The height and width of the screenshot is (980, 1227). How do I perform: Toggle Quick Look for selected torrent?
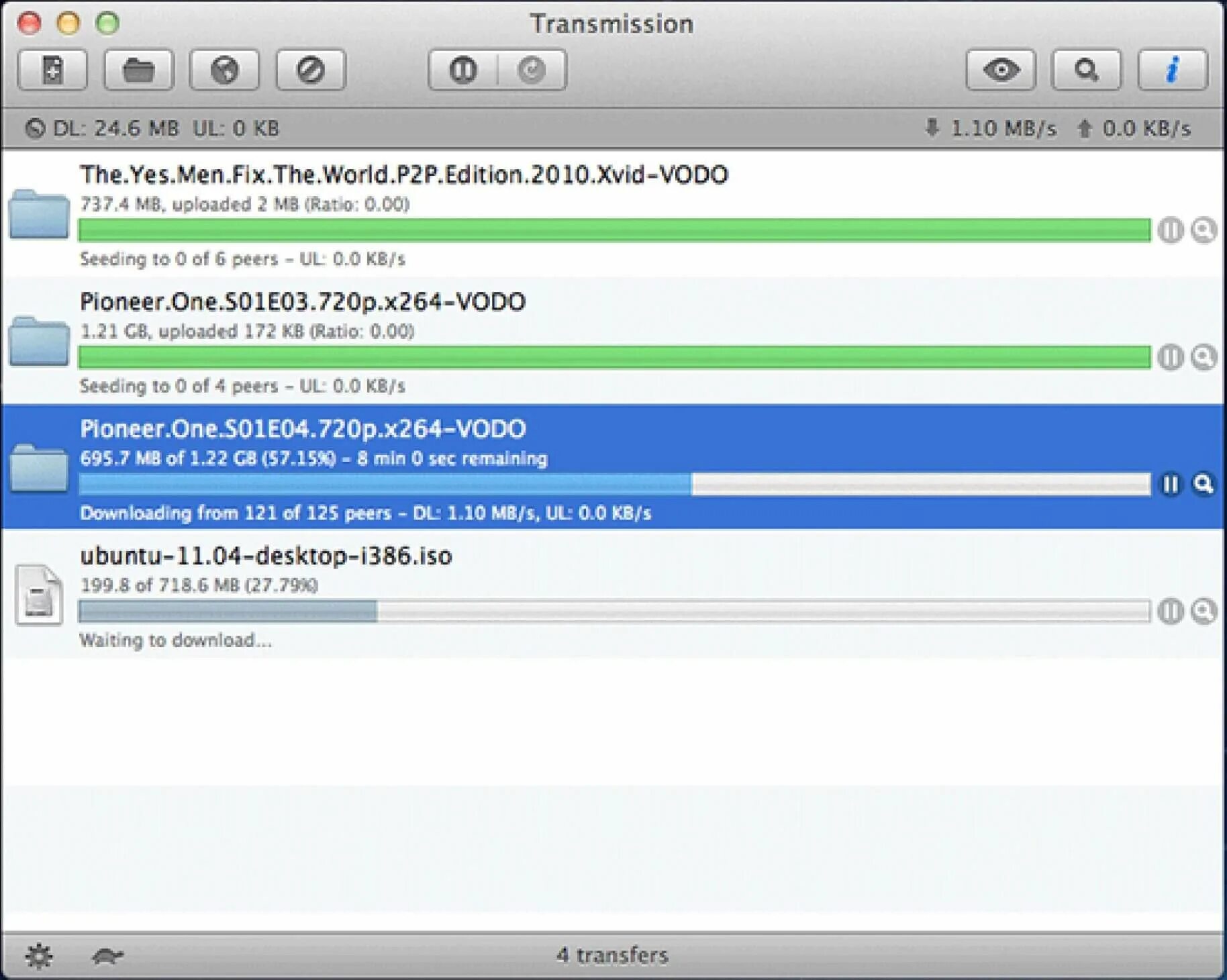click(1001, 69)
